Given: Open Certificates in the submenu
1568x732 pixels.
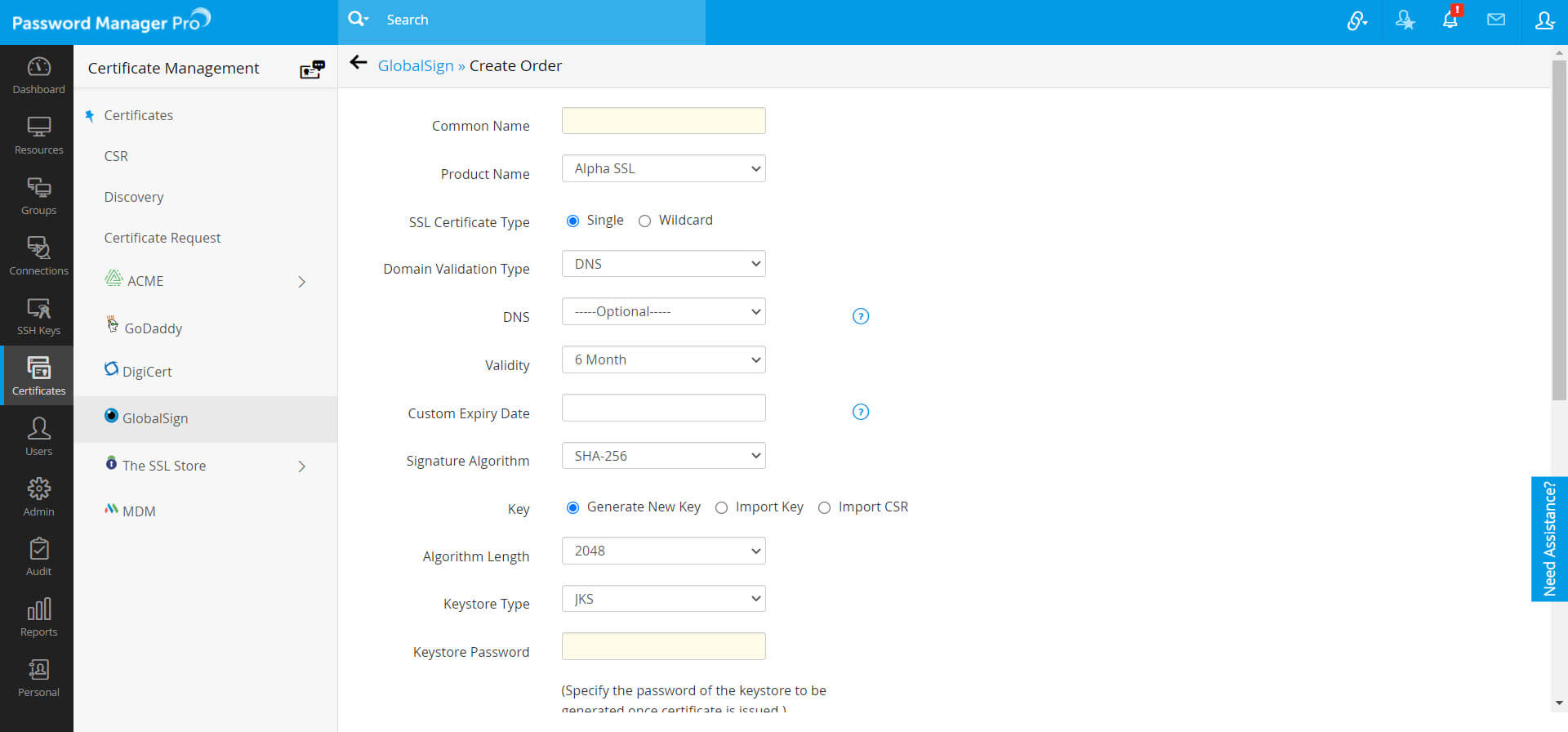Looking at the screenshot, I should (x=138, y=115).
